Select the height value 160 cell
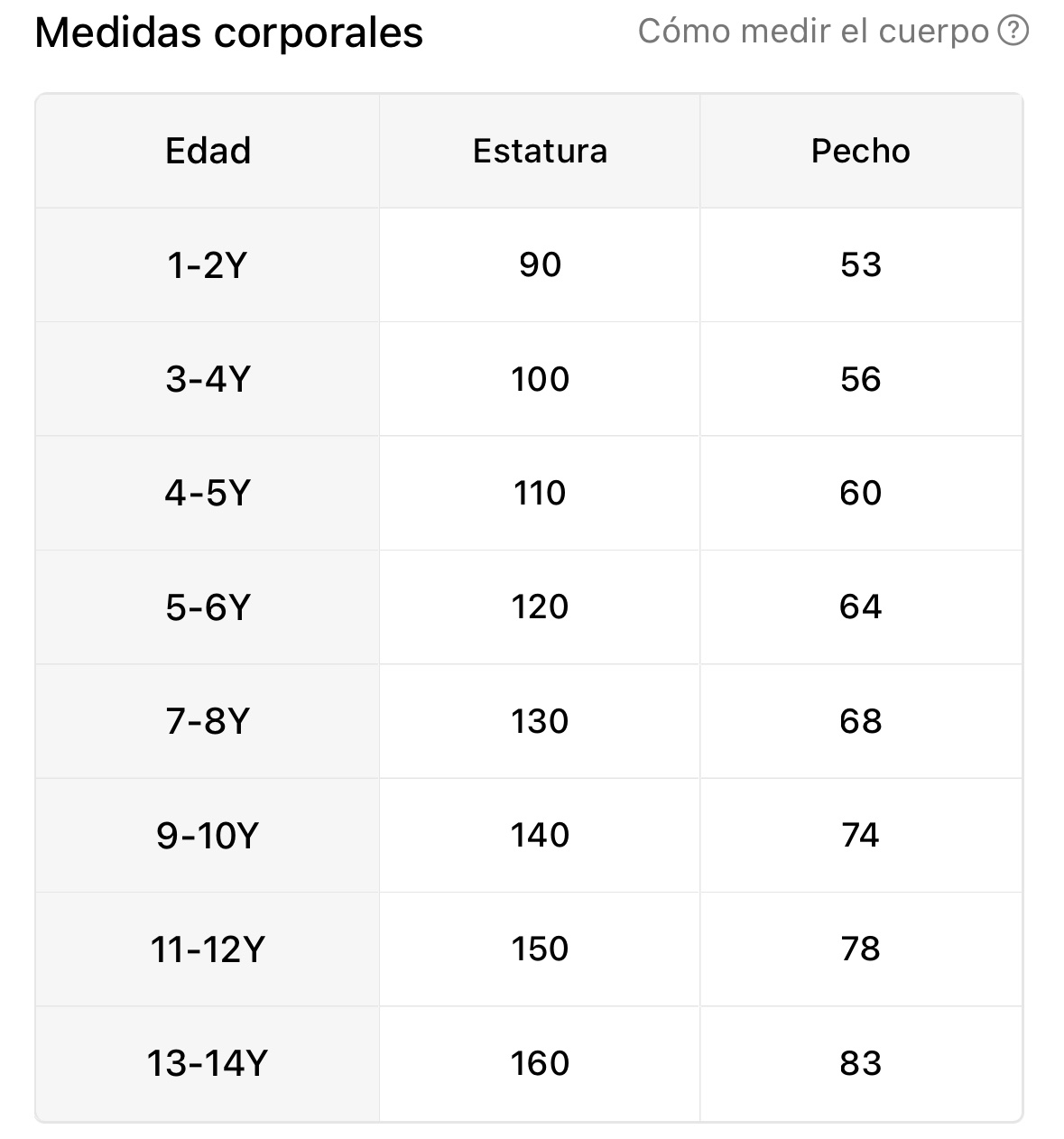 540,1063
